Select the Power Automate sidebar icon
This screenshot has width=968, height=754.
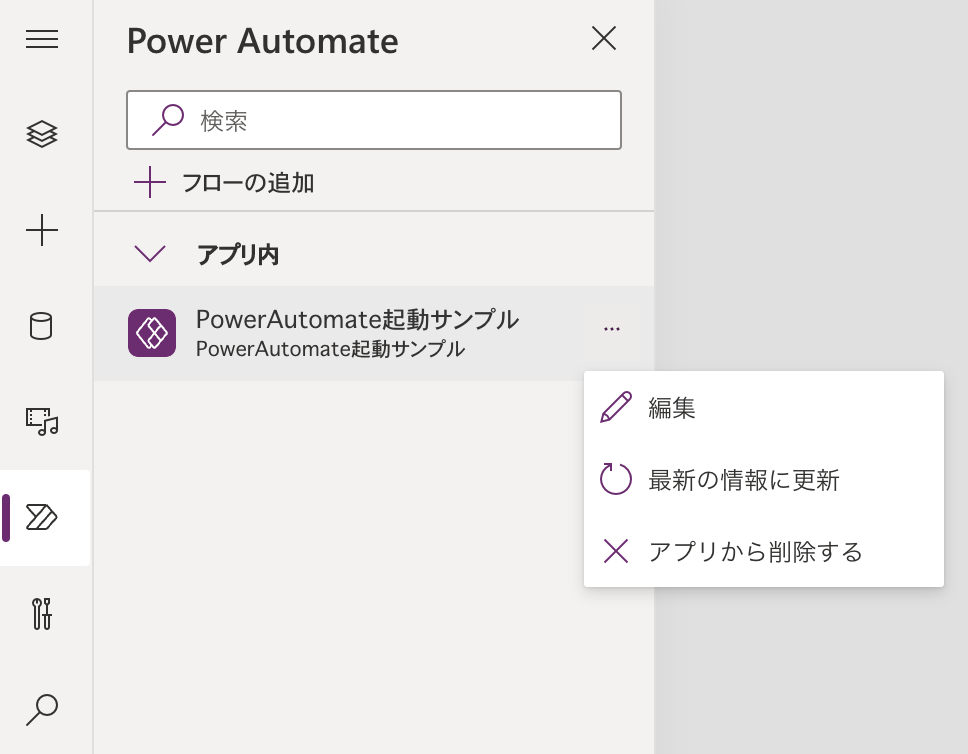tap(42, 517)
